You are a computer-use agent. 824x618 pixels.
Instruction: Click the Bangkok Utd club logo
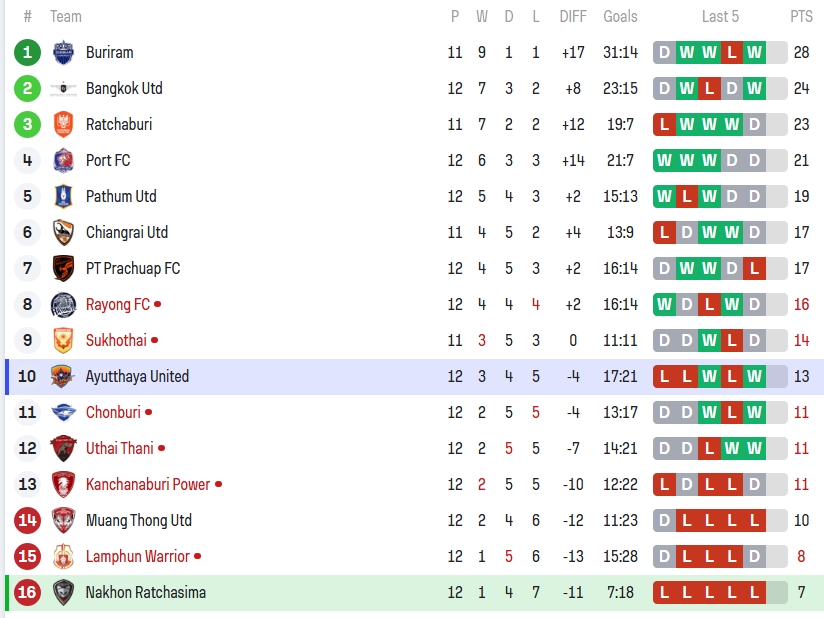63,88
